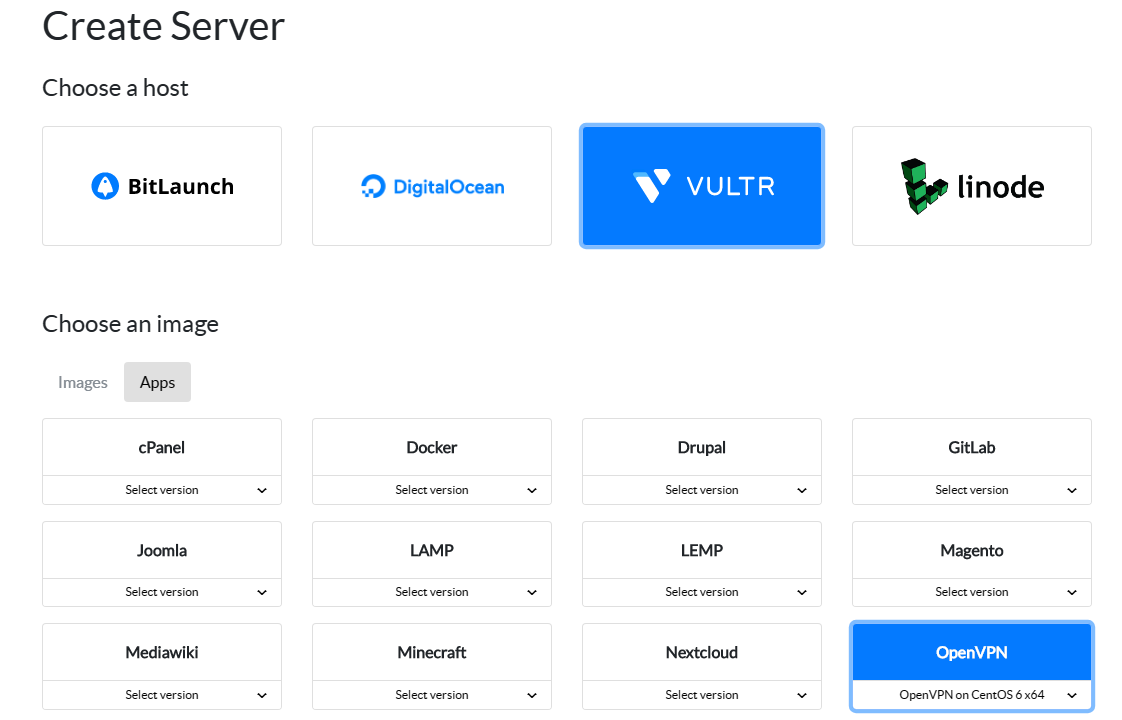This screenshot has width=1122, height=720.
Task: Pick Linode as the host
Action: coord(972,186)
